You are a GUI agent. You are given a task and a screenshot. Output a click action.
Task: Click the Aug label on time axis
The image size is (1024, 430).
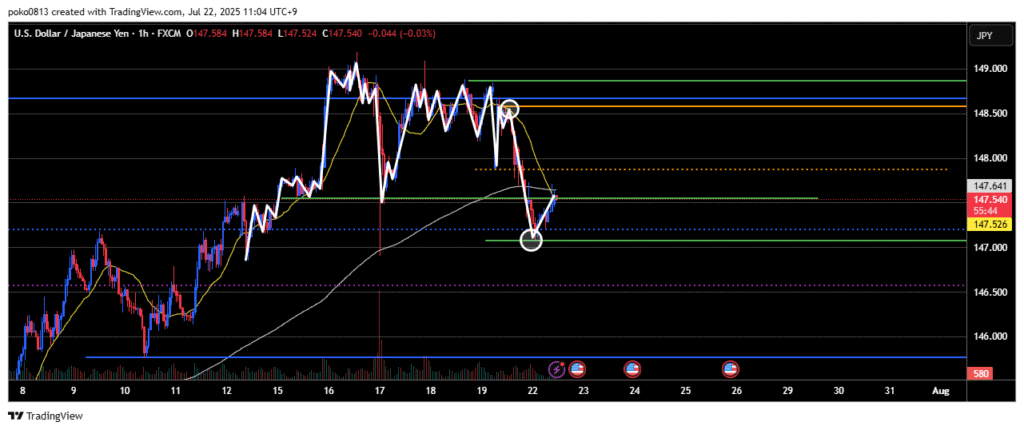(x=940, y=390)
